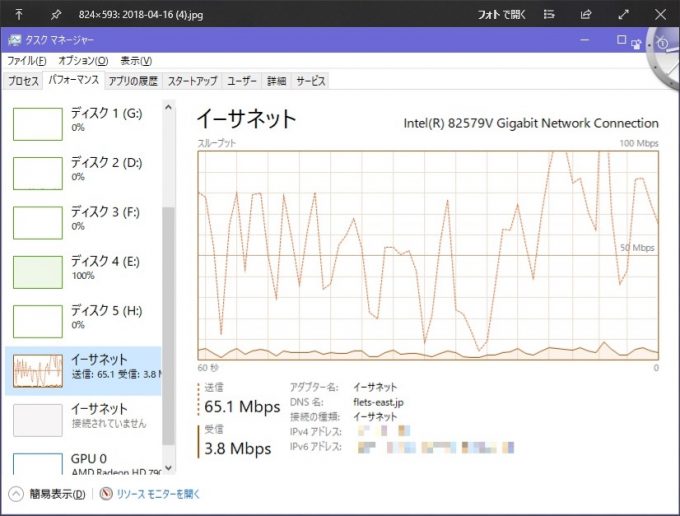Click the share icon in viewer bar

pos(586,14)
